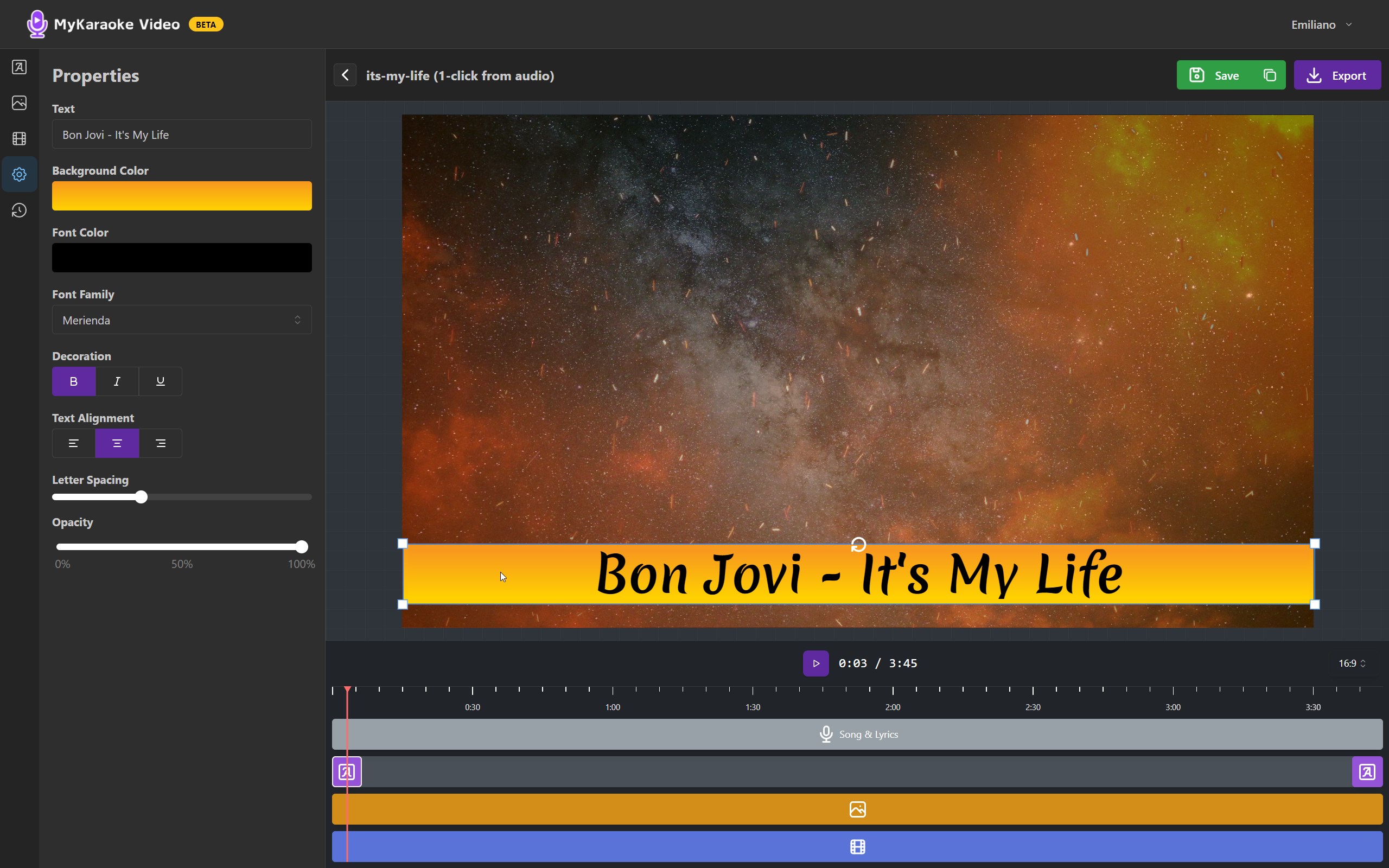Toggle underline decoration
The width and height of the screenshot is (1389, 868).
pos(161,381)
